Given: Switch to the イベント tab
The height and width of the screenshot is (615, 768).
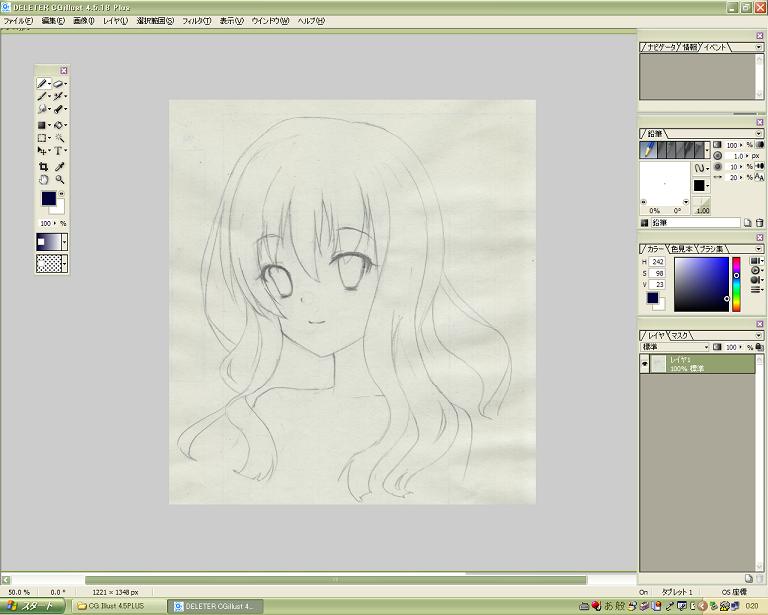Looking at the screenshot, I should click(716, 47).
